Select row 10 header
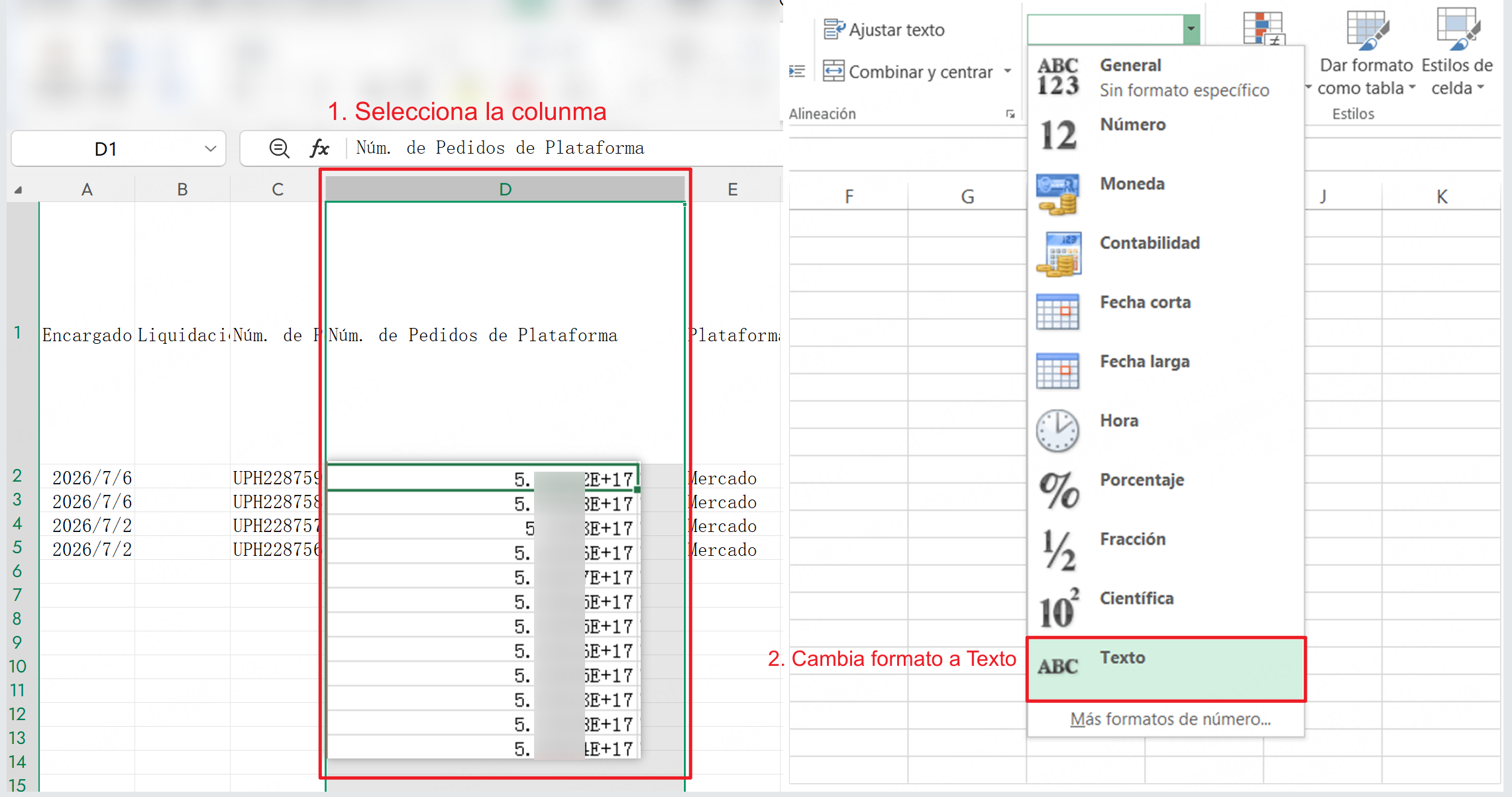Screen dimensions: 1512x797 pyautogui.click(x=17, y=666)
